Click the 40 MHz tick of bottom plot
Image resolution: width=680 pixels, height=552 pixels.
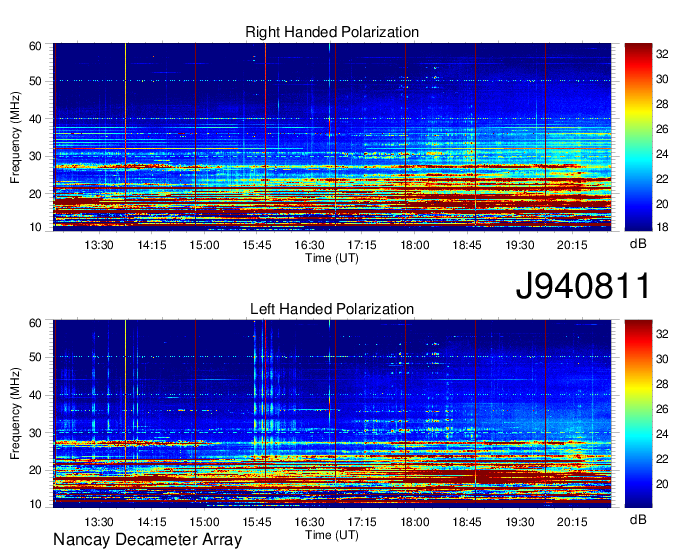pos(35,395)
